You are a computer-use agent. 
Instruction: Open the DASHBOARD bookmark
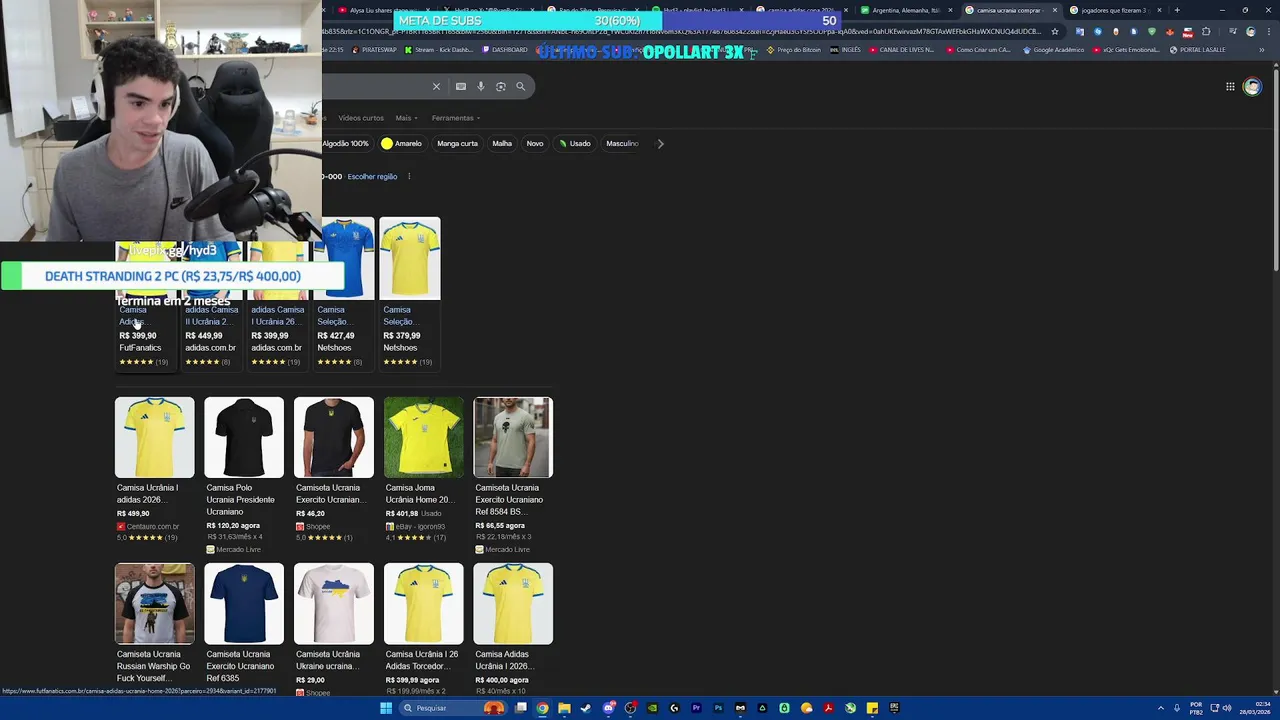pyautogui.click(x=504, y=49)
